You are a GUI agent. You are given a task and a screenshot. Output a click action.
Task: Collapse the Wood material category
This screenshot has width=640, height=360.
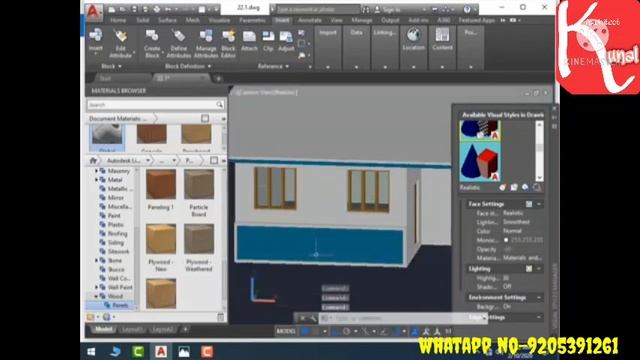tap(96, 296)
